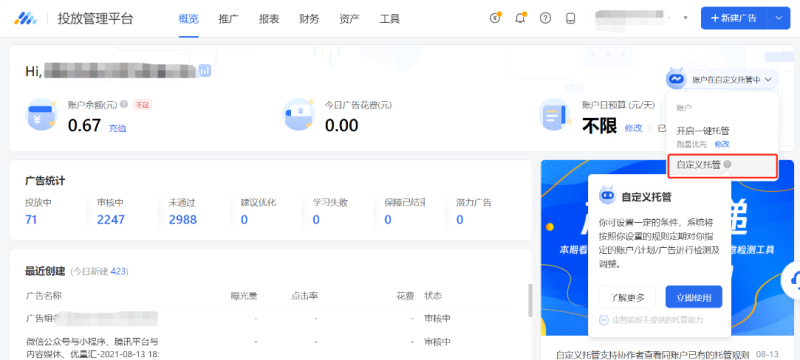This screenshot has width=800, height=360.
Task: Open 建议优化 count 0
Action: 244,220
